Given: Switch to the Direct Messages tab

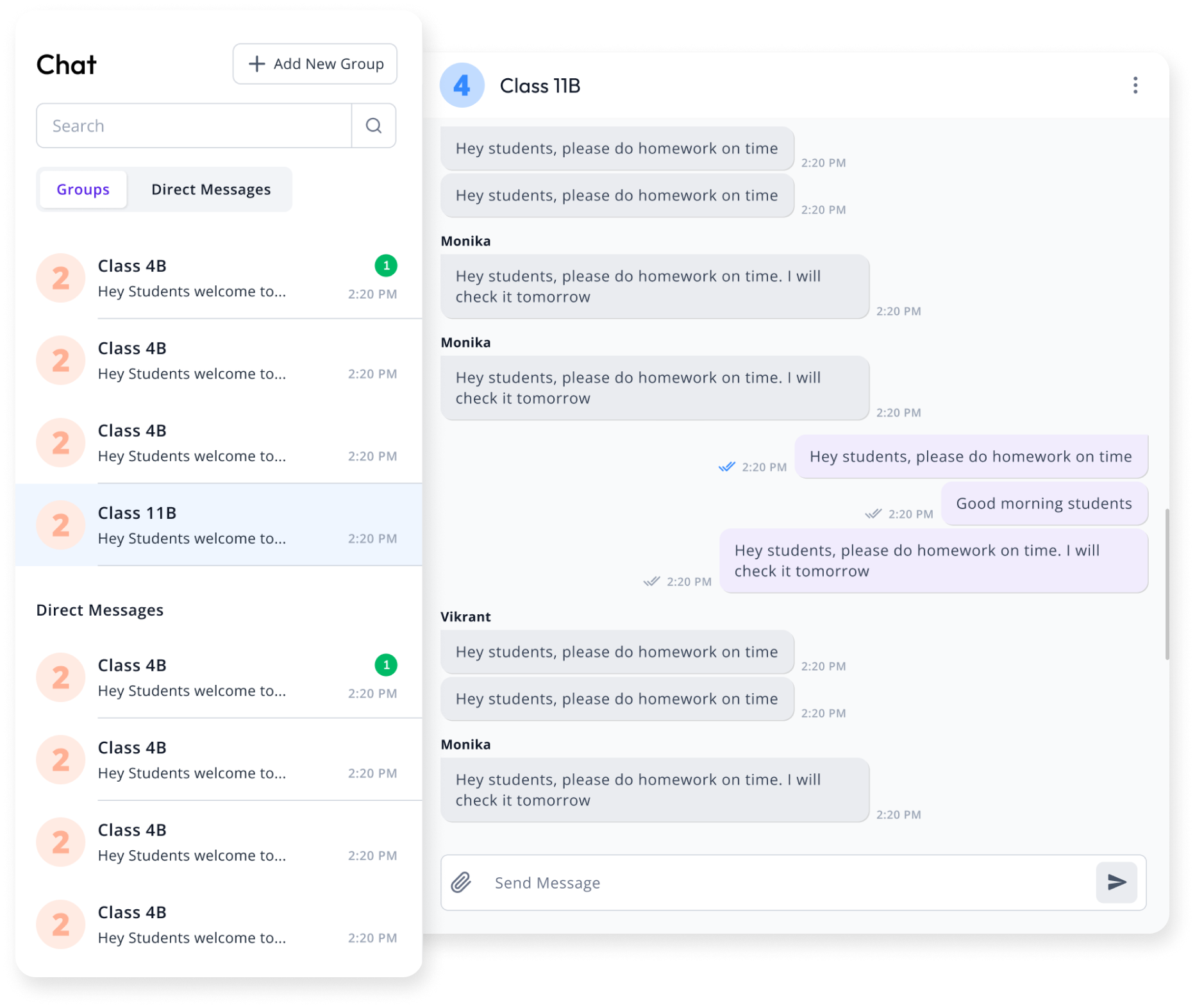Looking at the screenshot, I should click(211, 190).
